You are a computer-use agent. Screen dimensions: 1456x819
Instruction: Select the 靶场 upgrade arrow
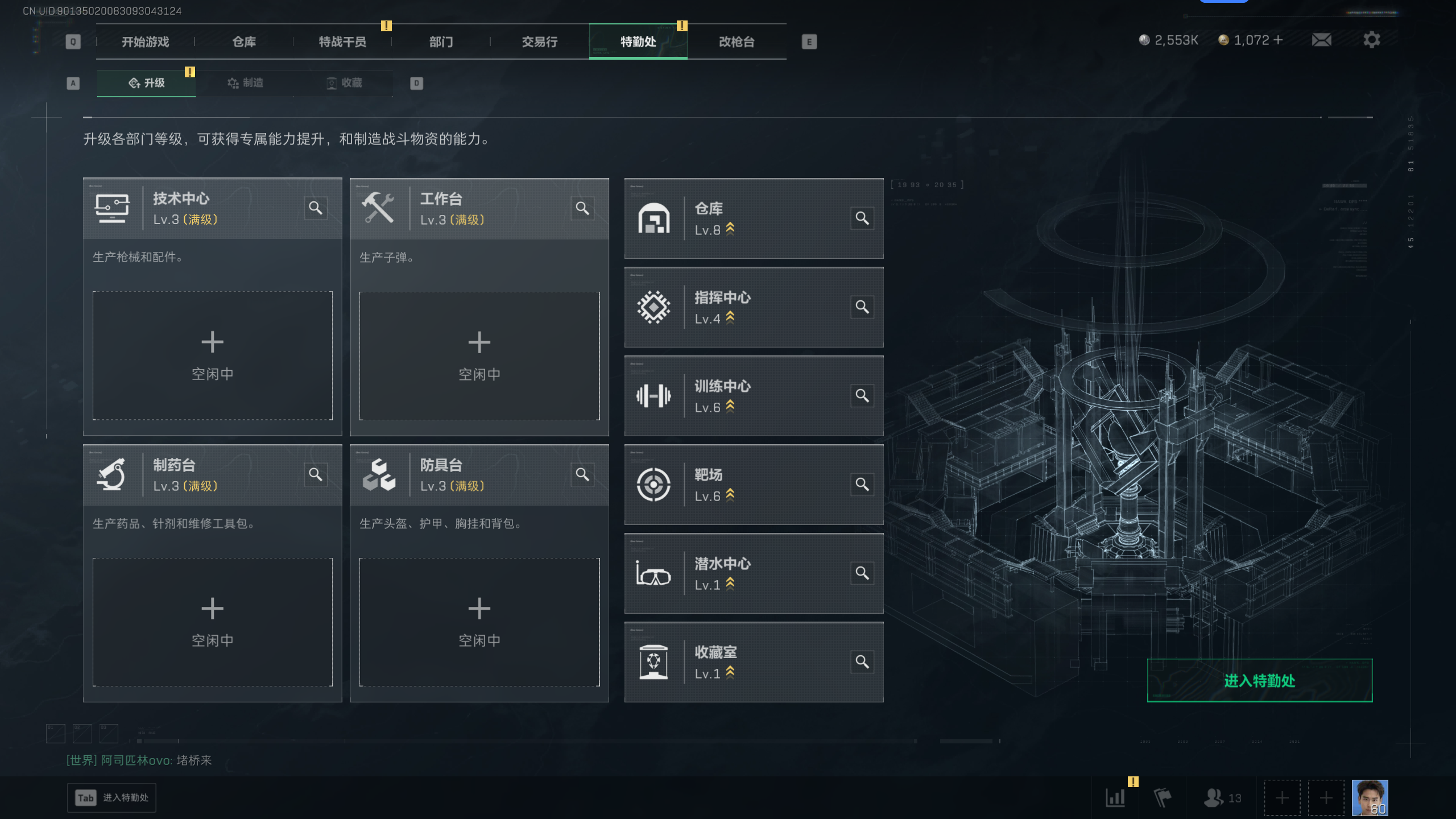pos(730,495)
